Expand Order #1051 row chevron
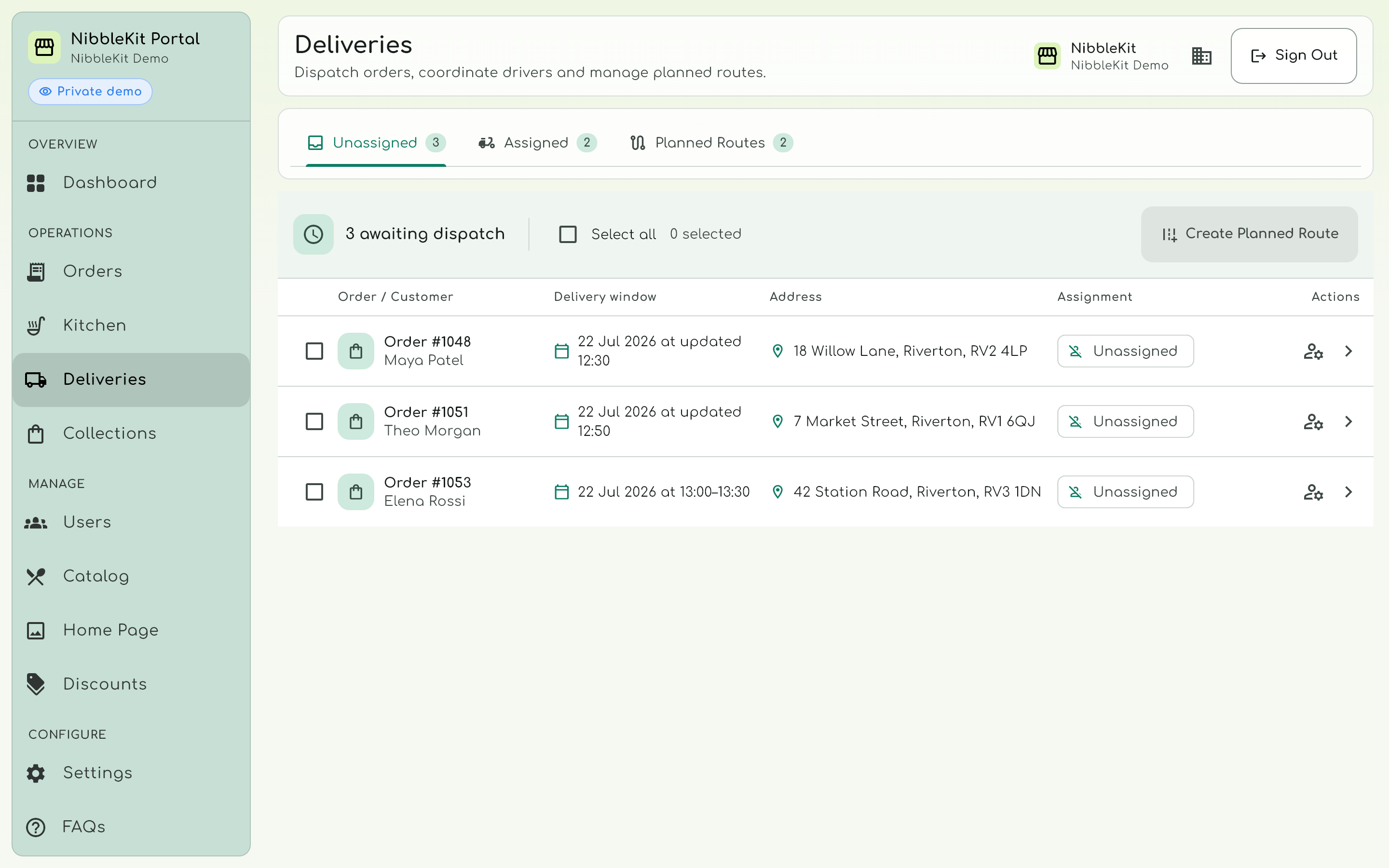Viewport: 1389px width, 868px height. pos(1349,422)
